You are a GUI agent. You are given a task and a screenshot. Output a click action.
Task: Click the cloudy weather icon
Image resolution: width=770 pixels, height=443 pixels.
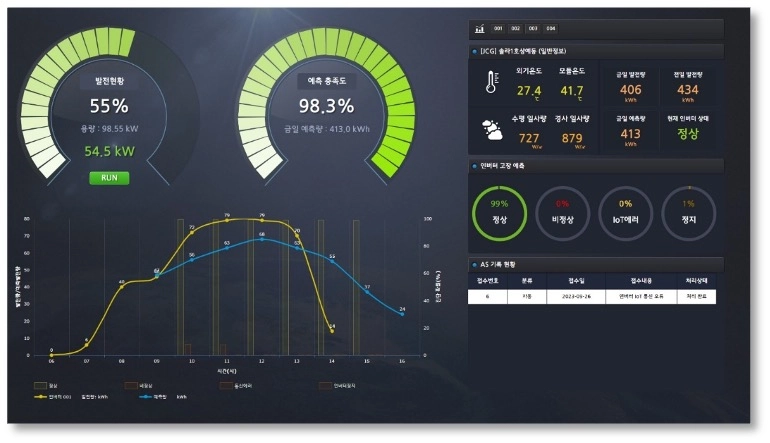pyautogui.click(x=492, y=130)
